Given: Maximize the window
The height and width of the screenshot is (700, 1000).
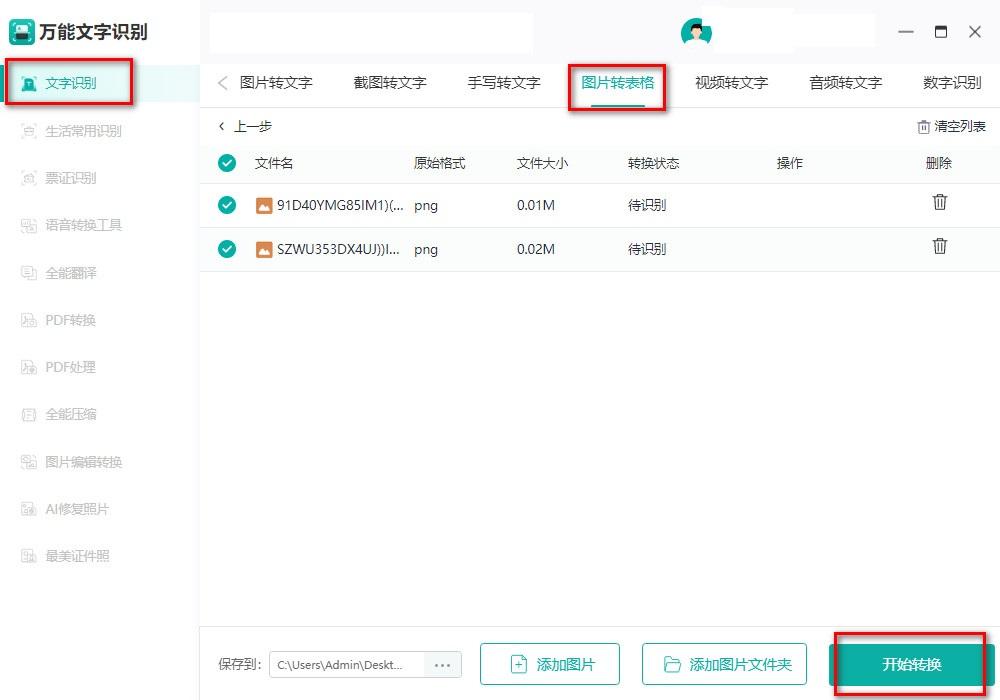Looking at the screenshot, I should [941, 31].
